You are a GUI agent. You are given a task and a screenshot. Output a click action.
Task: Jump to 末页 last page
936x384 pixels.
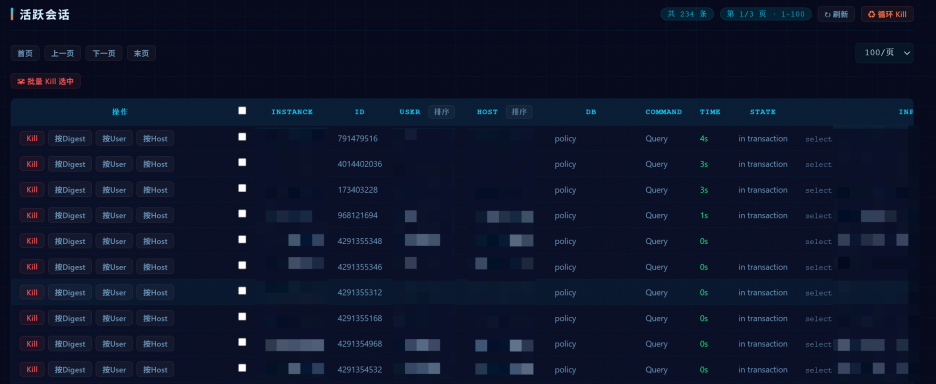point(141,53)
